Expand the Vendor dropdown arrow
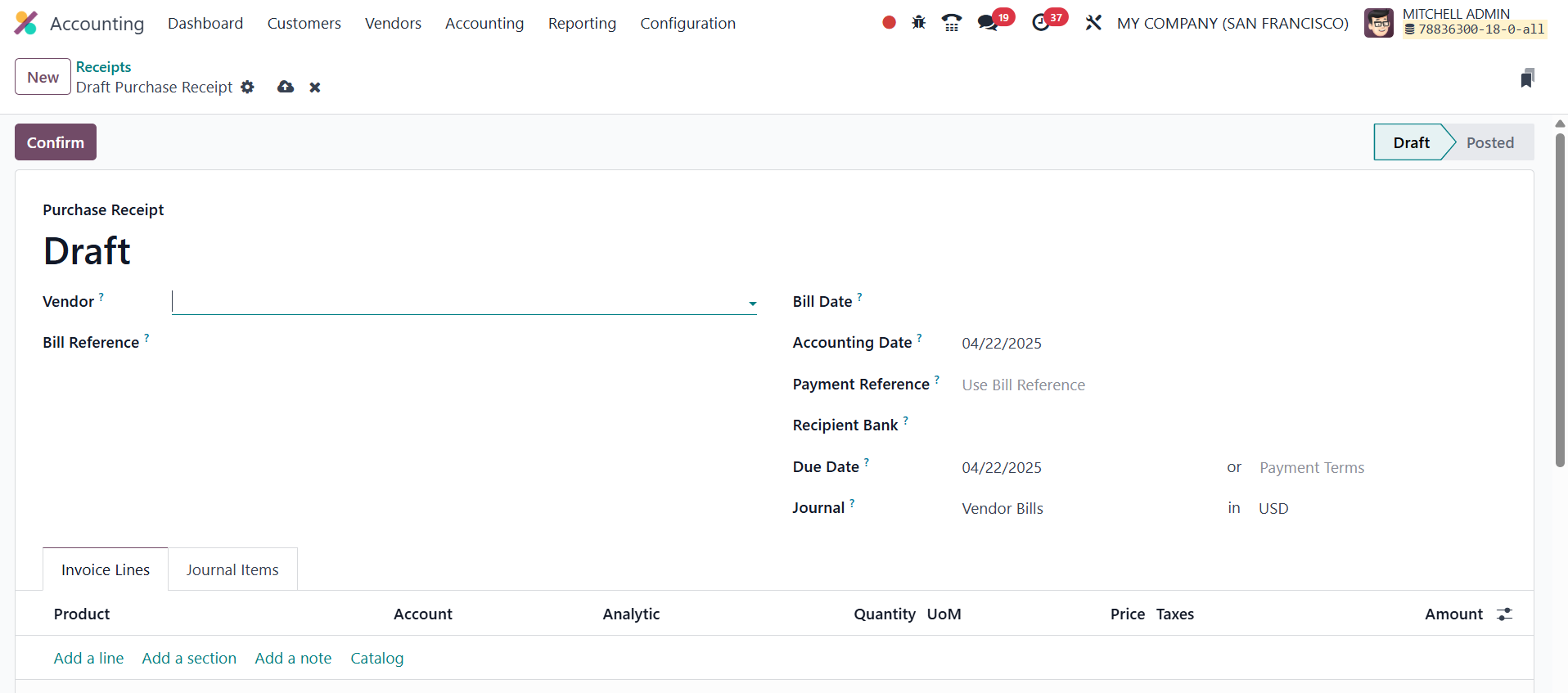 point(752,304)
